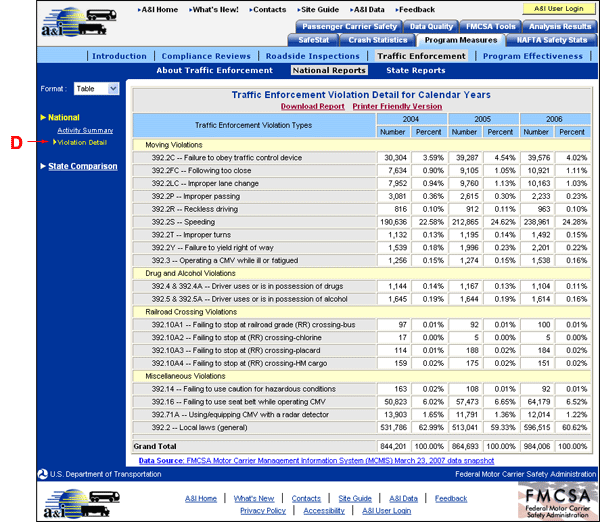Expand the State Comparison section

[83, 166]
